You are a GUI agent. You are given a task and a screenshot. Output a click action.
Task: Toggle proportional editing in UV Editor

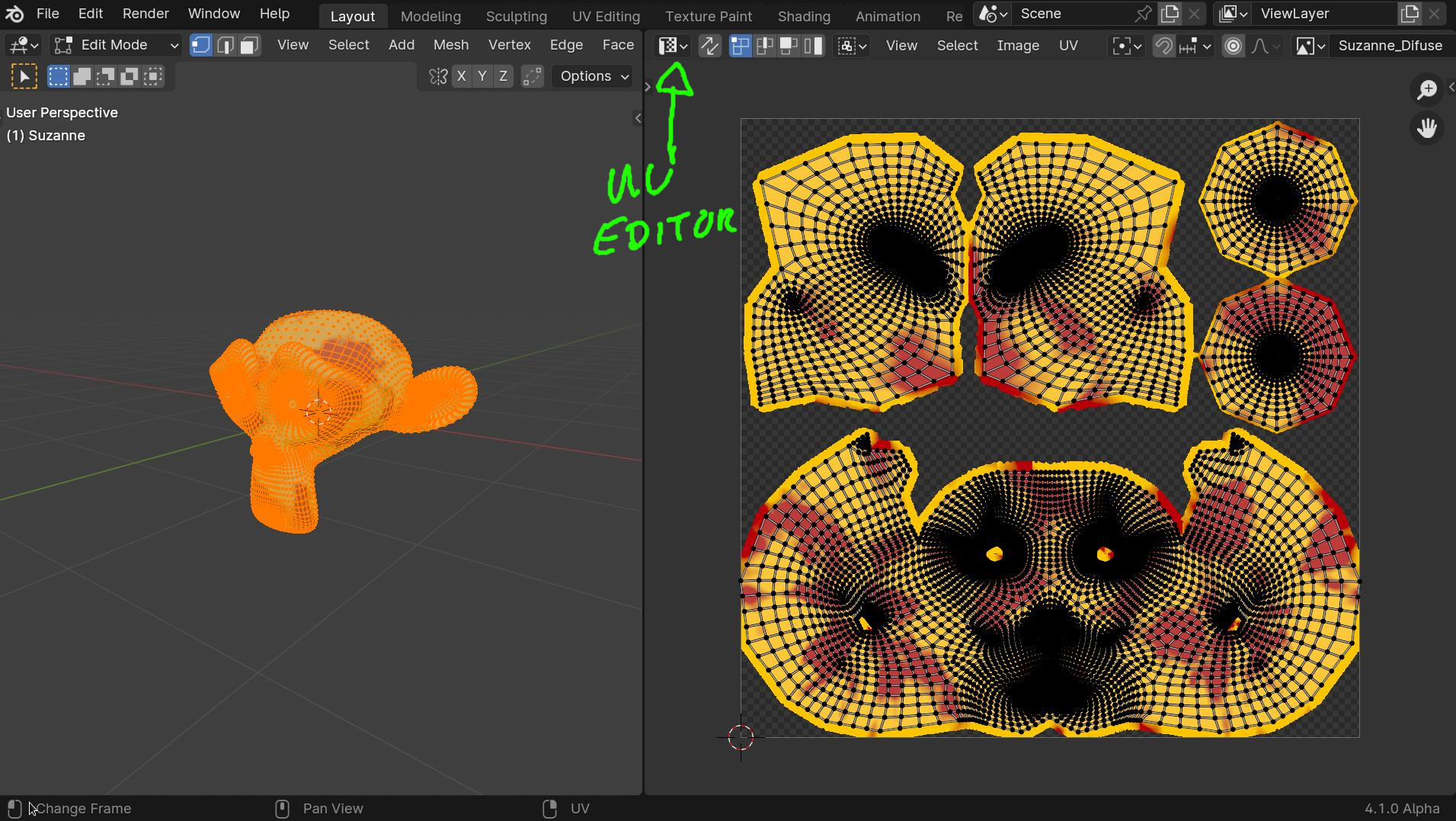pyautogui.click(x=1233, y=46)
